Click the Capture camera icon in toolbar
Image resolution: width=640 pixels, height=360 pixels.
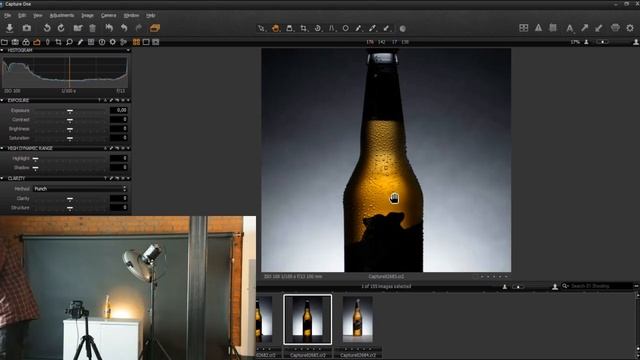click(27, 28)
